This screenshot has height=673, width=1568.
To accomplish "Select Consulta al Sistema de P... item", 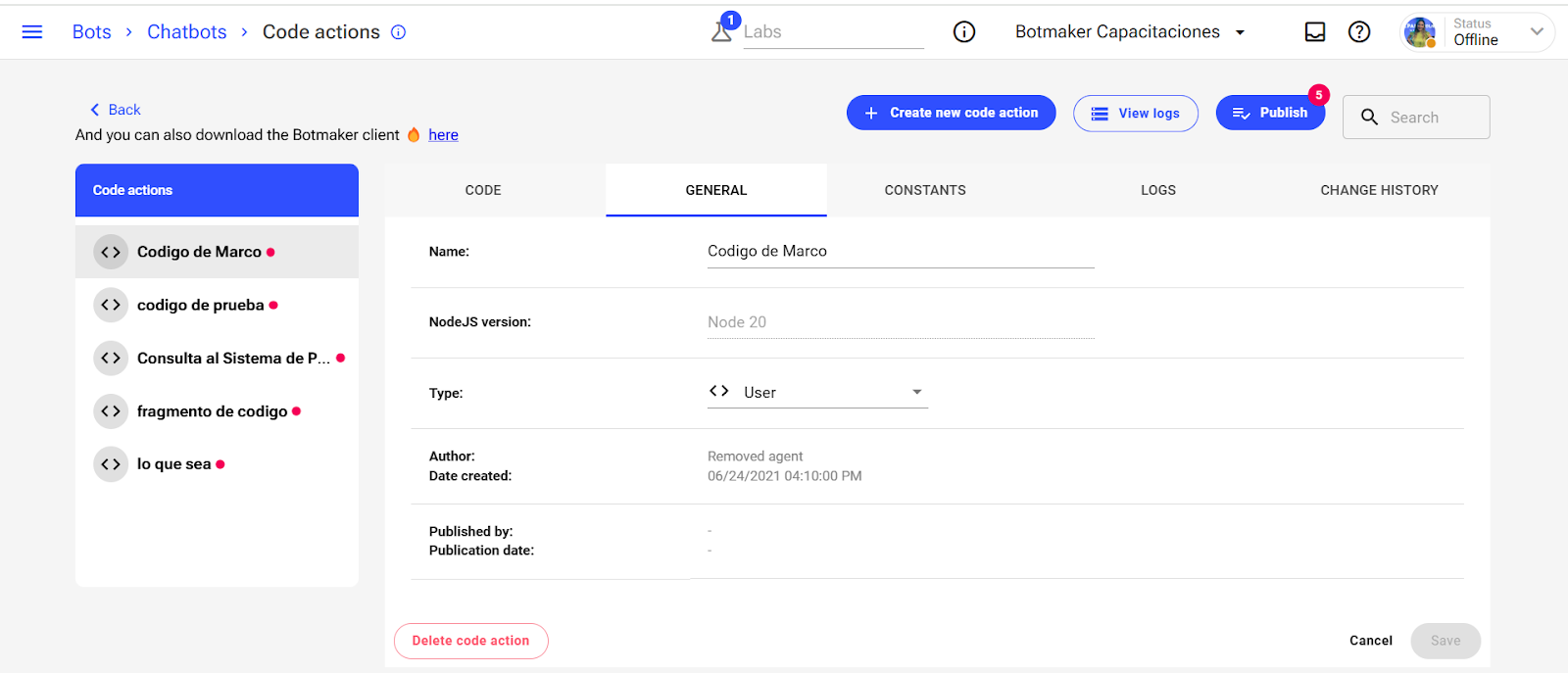I will [x=217, y=358].
